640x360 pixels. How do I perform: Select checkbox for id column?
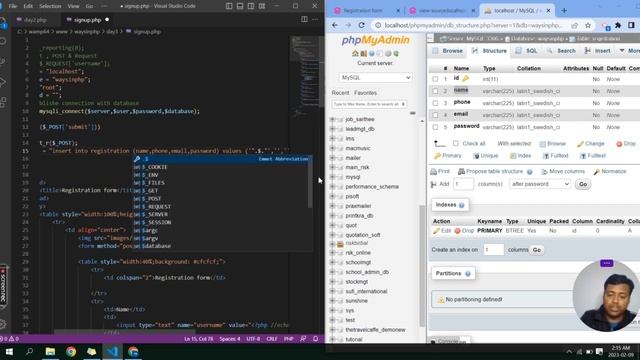tap(435, 79)
